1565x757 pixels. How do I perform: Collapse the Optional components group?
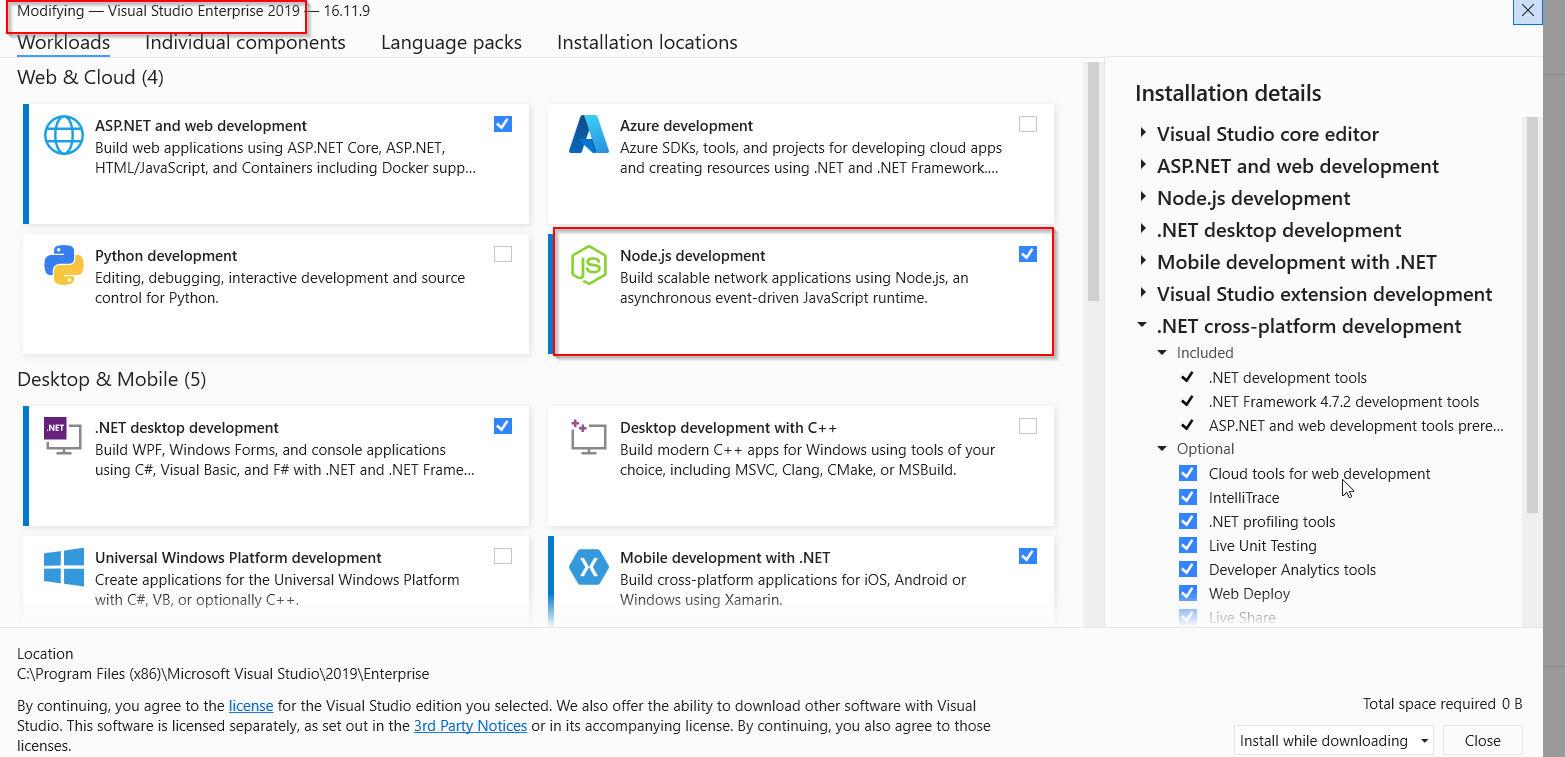(x=1162, y=449)
